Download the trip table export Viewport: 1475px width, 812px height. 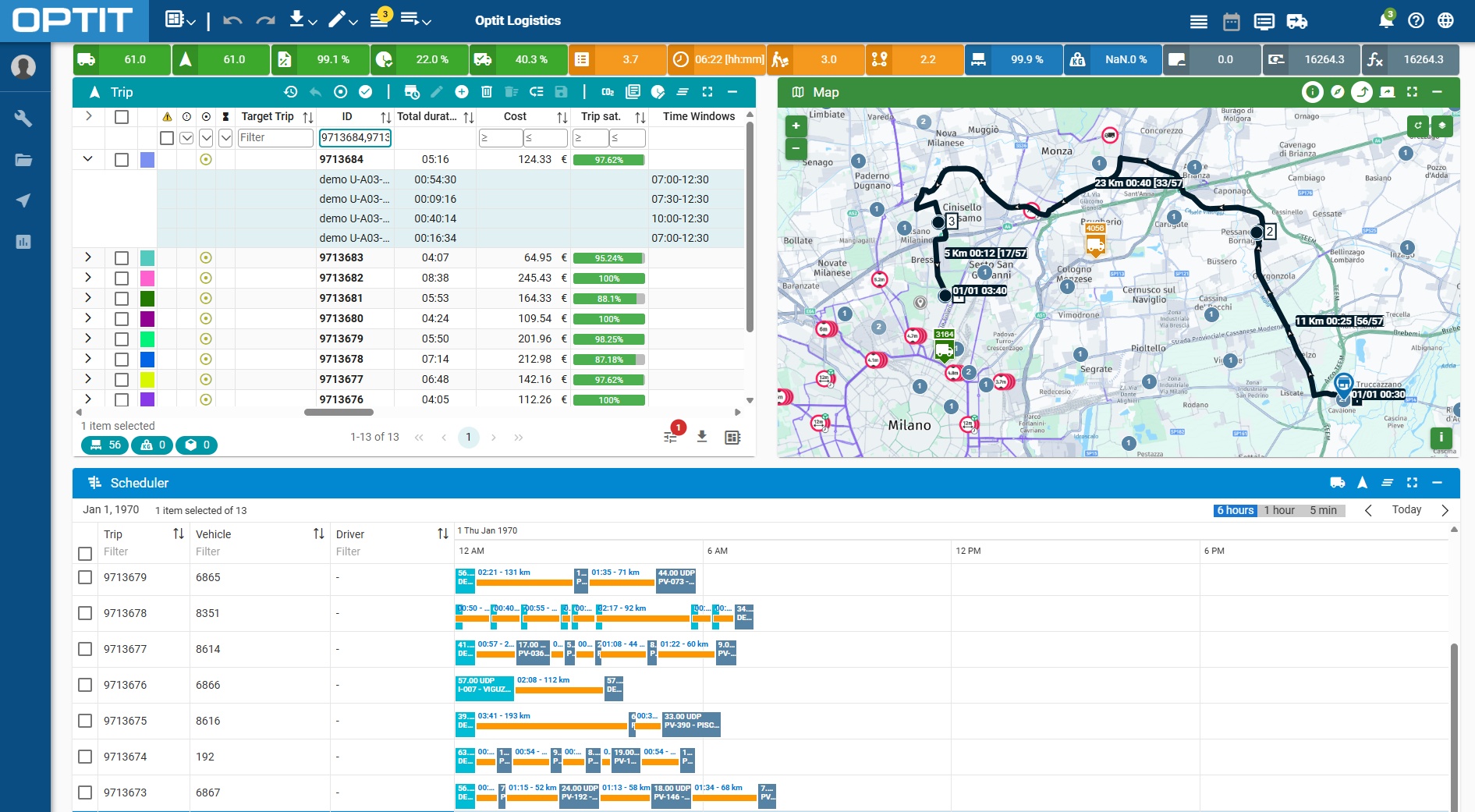702,437
